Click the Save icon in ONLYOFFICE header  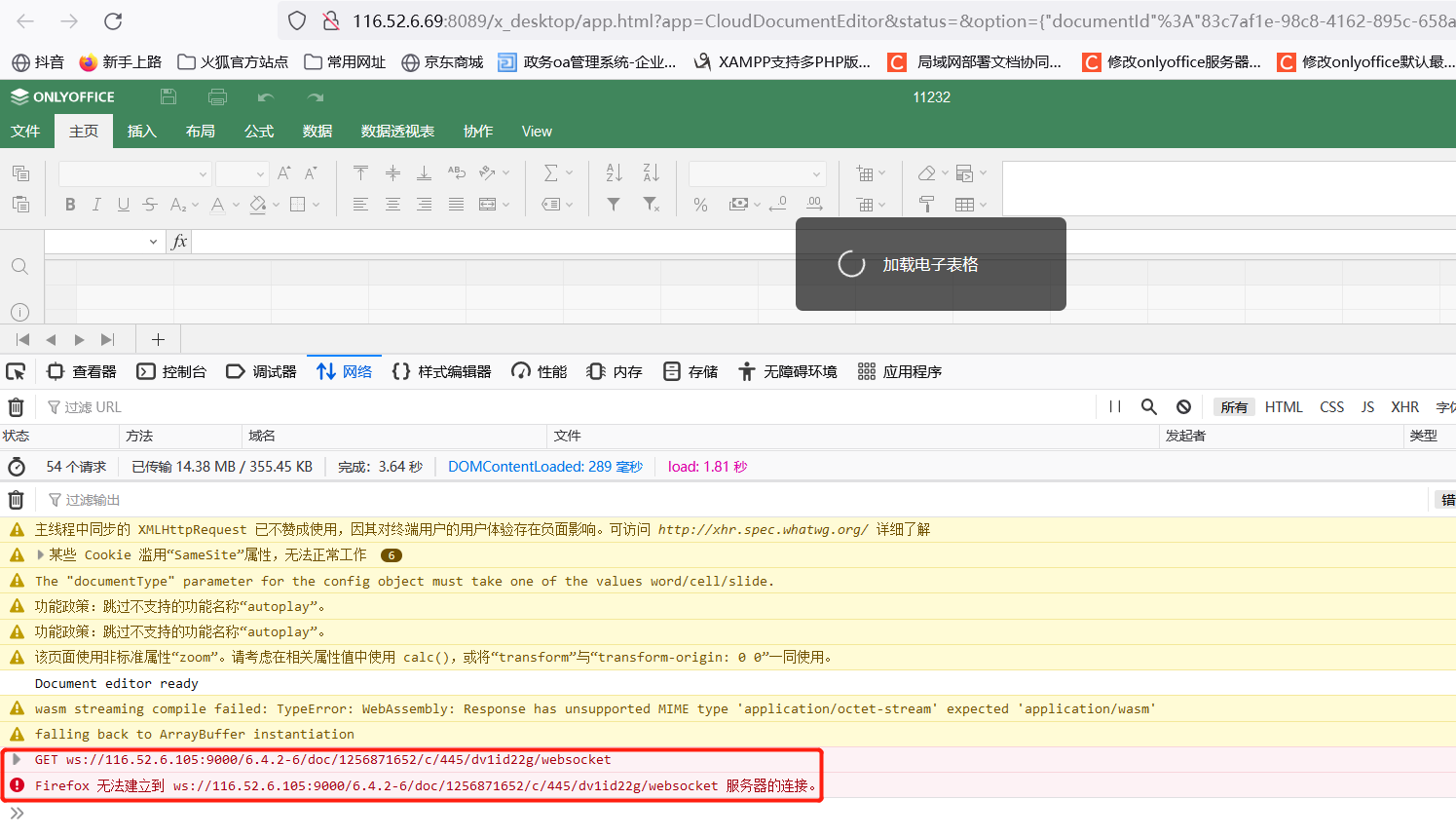click(x=168, y=96)
